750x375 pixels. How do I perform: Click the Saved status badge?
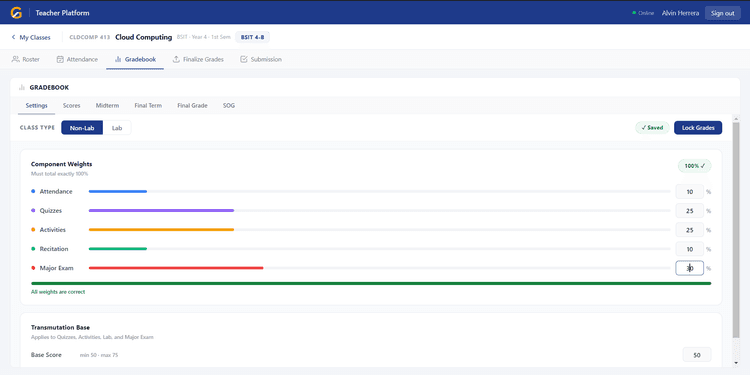[x=652, y=128]
